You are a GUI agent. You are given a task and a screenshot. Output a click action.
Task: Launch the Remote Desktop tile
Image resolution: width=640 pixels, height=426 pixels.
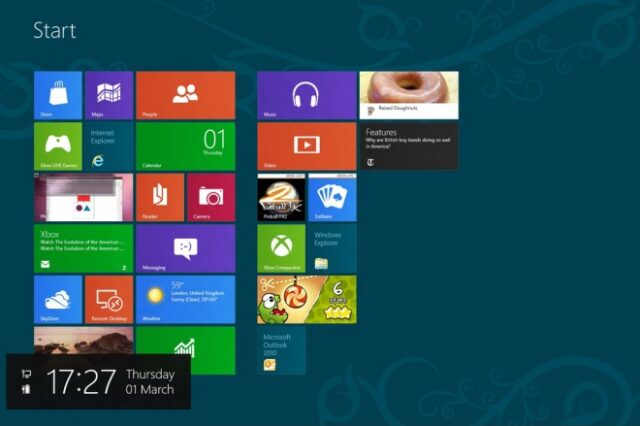[109, 299]
